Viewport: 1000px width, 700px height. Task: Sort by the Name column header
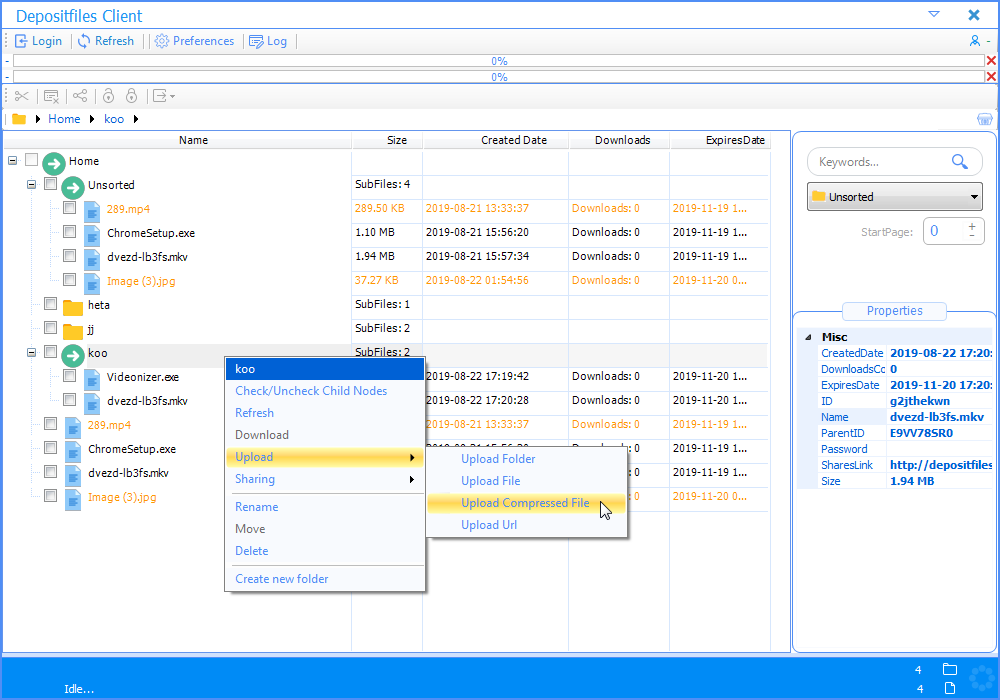tap(193, 140)
